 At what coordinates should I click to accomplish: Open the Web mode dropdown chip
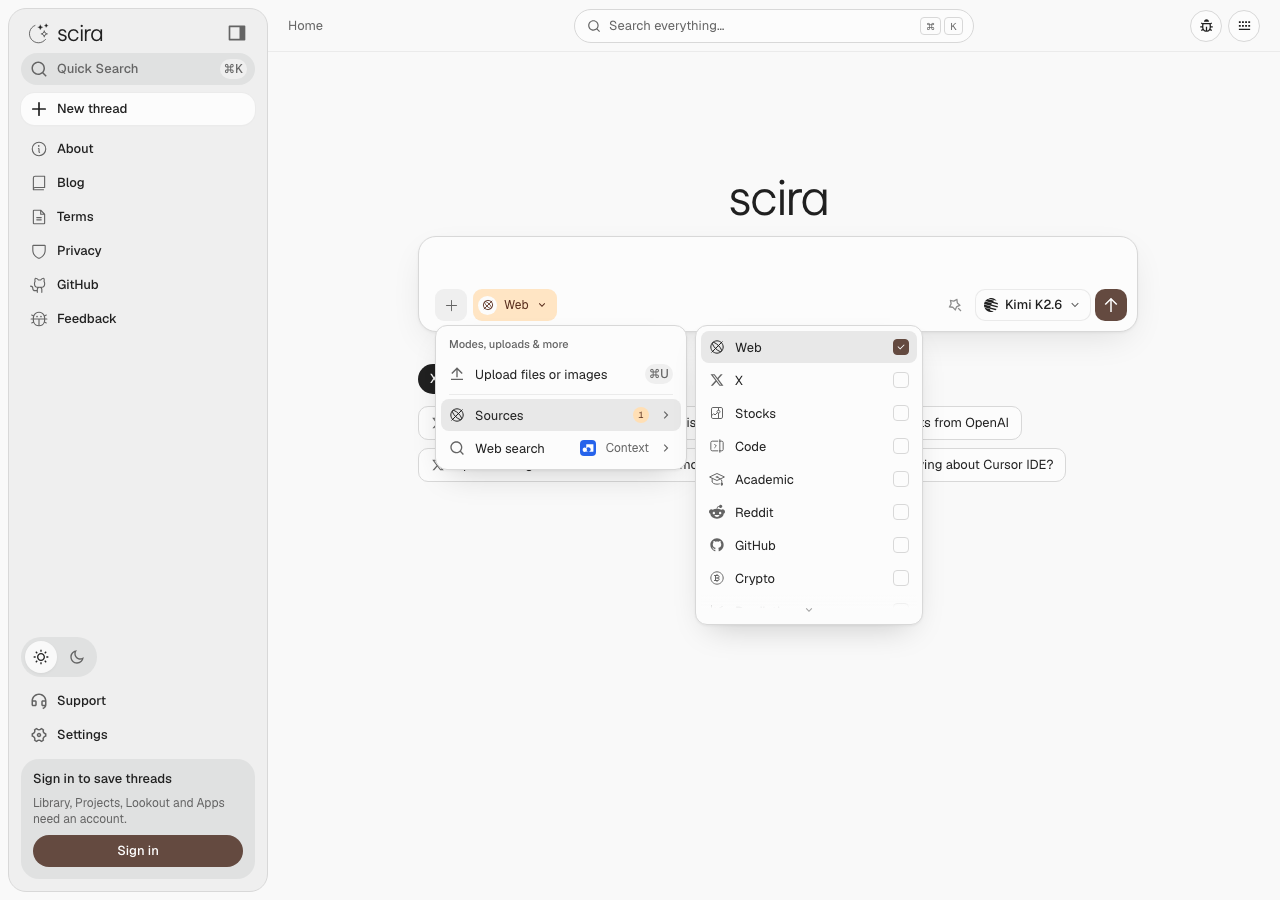click(515, 305)
